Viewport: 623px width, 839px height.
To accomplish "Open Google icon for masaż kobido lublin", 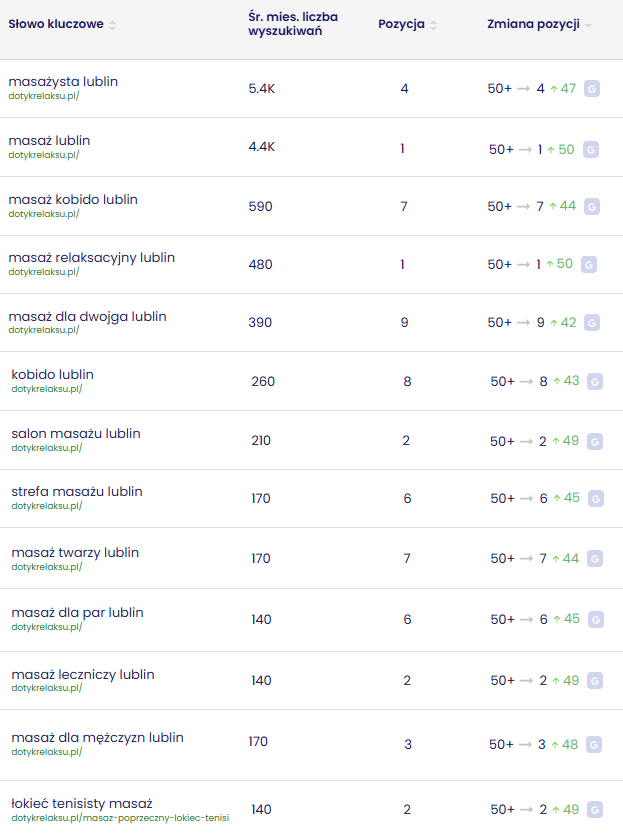I will (592, 206).
